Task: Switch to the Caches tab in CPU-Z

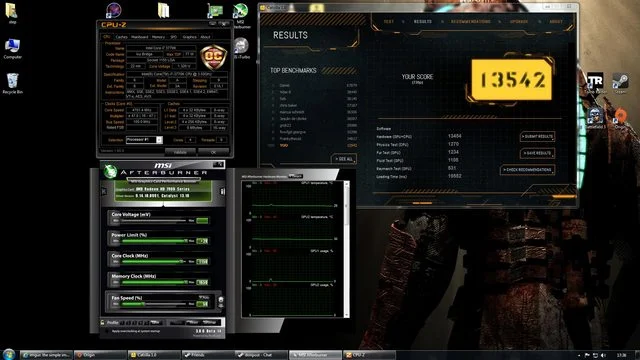Action: tap(122, 37)
